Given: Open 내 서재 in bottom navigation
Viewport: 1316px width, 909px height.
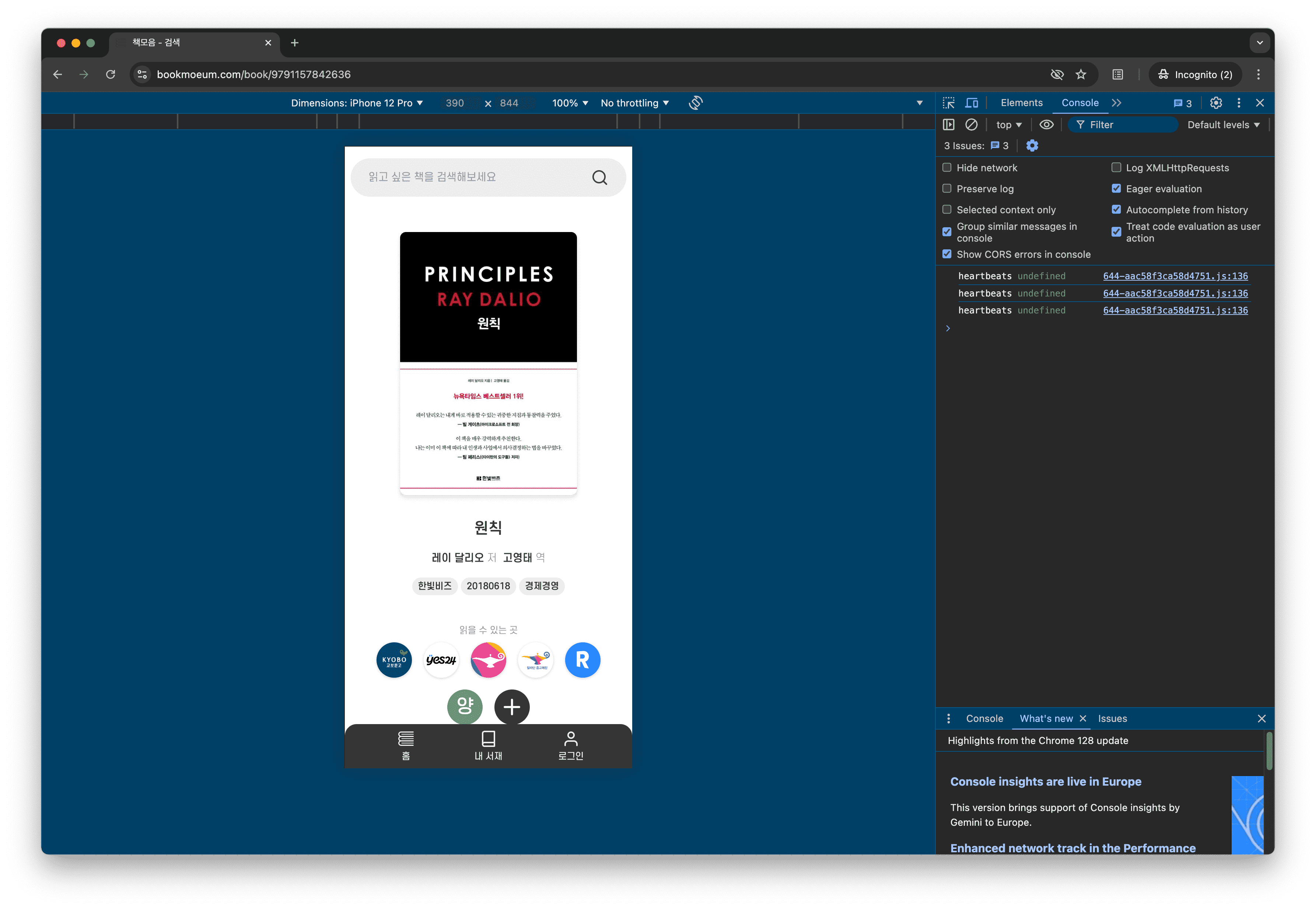Looking at the screenshot, I should (488, 746).
